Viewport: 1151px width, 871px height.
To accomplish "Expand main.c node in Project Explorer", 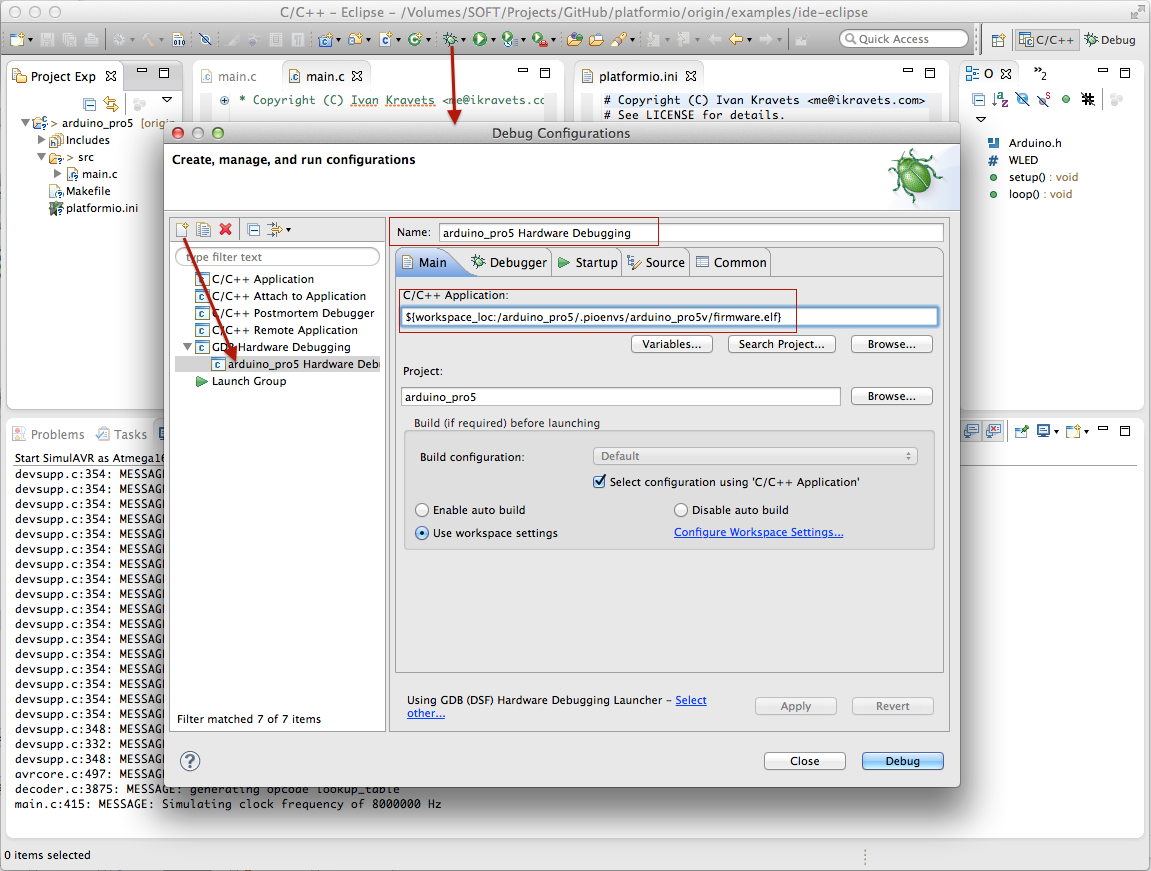I will (x=58, y=174).
